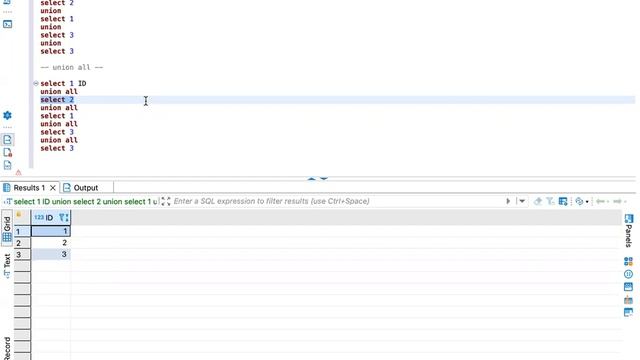The height and width of the screenshot is (360, 640).
Task: Click the funnel save filter icon
Action: [550, 201]
